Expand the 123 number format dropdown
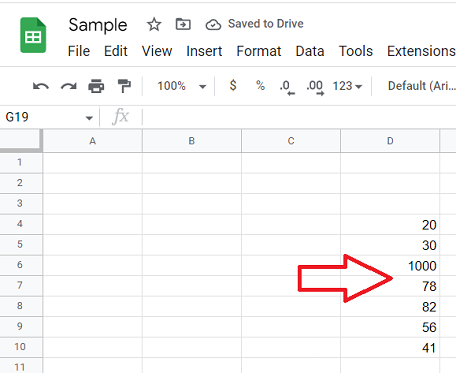Image resolution: width=456 pixels, height=373 pixels. (x=347, y=86)
